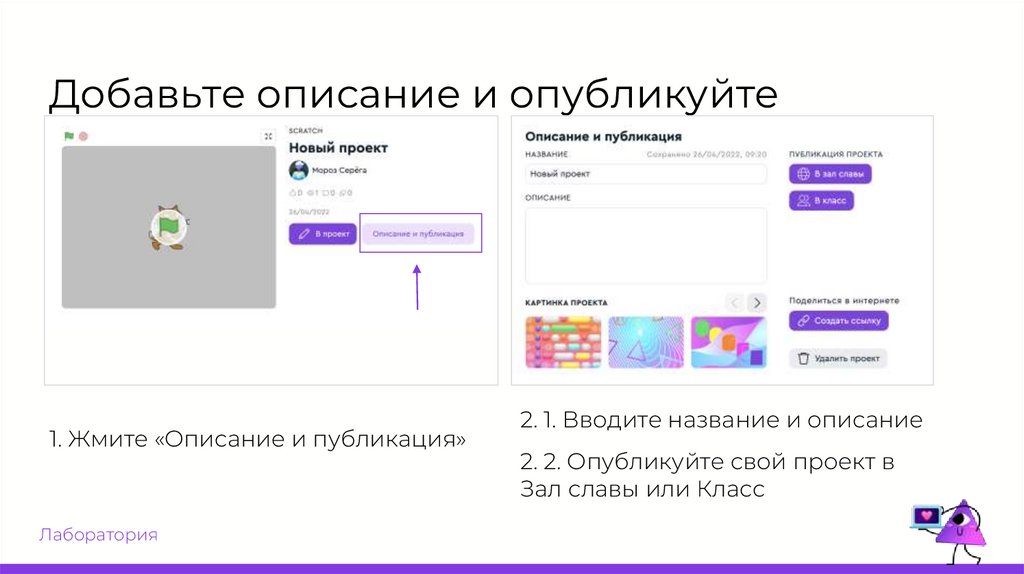Click the «В проект» button
1024x574 pixels.
(x=323, y=234)
